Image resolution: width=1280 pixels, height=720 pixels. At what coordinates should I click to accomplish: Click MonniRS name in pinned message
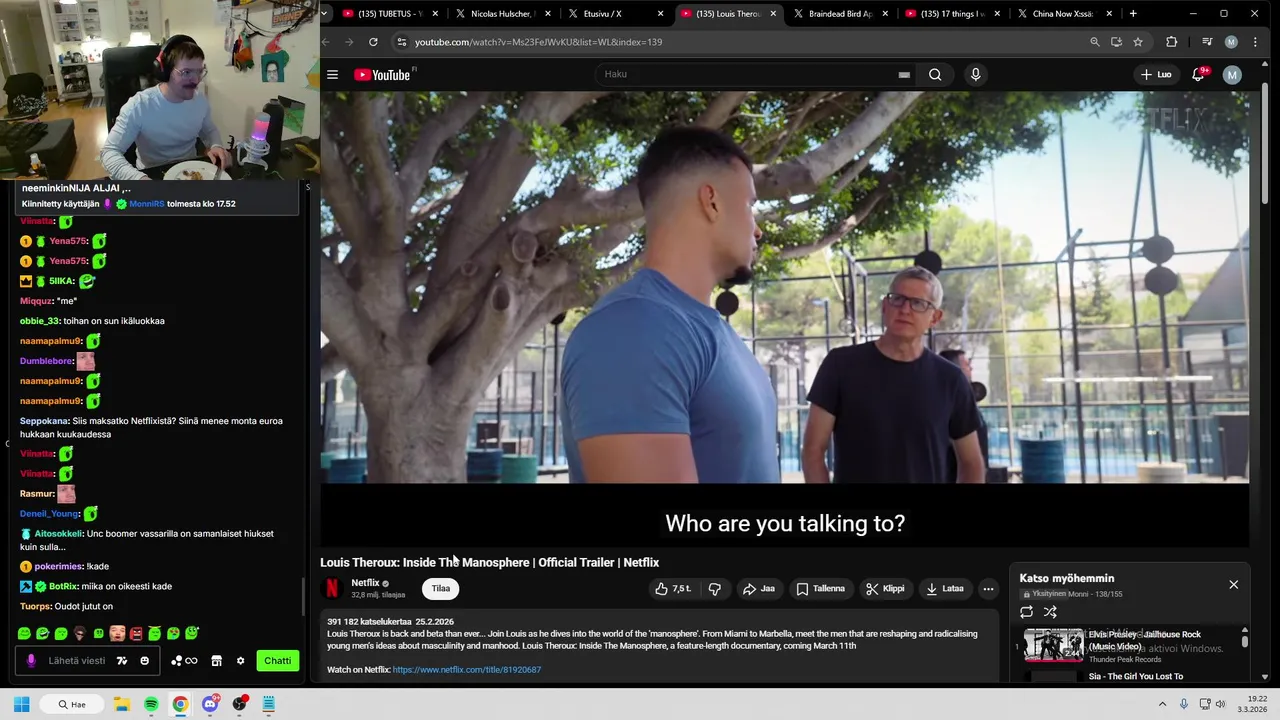(x=146, y=204)
